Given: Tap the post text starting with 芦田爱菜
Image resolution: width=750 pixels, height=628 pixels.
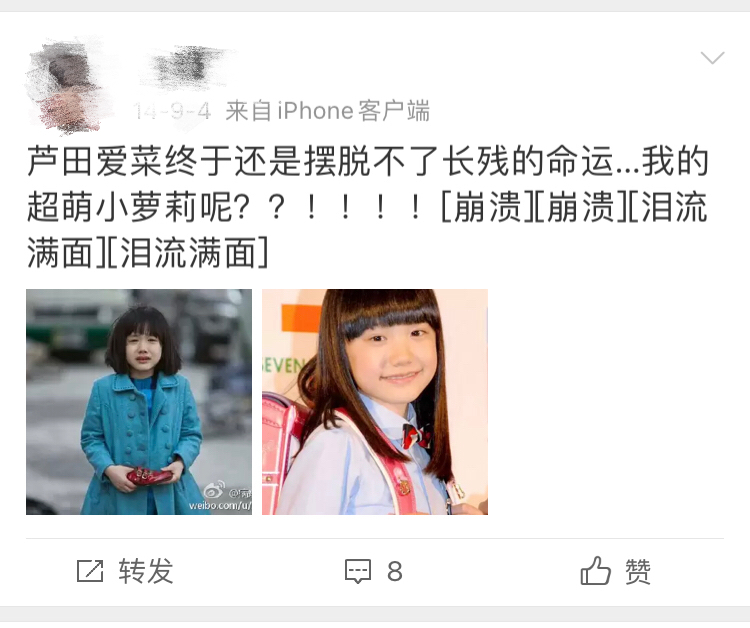Looking at the screenshot, I should coord(367,207).
